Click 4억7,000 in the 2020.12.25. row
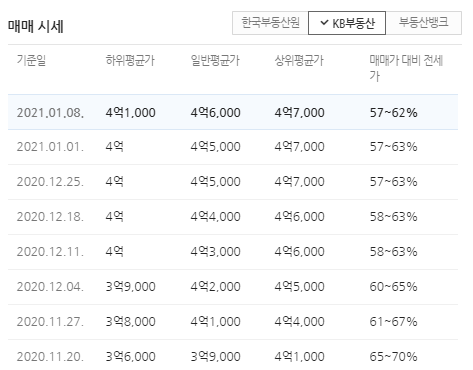 (299, 182)
